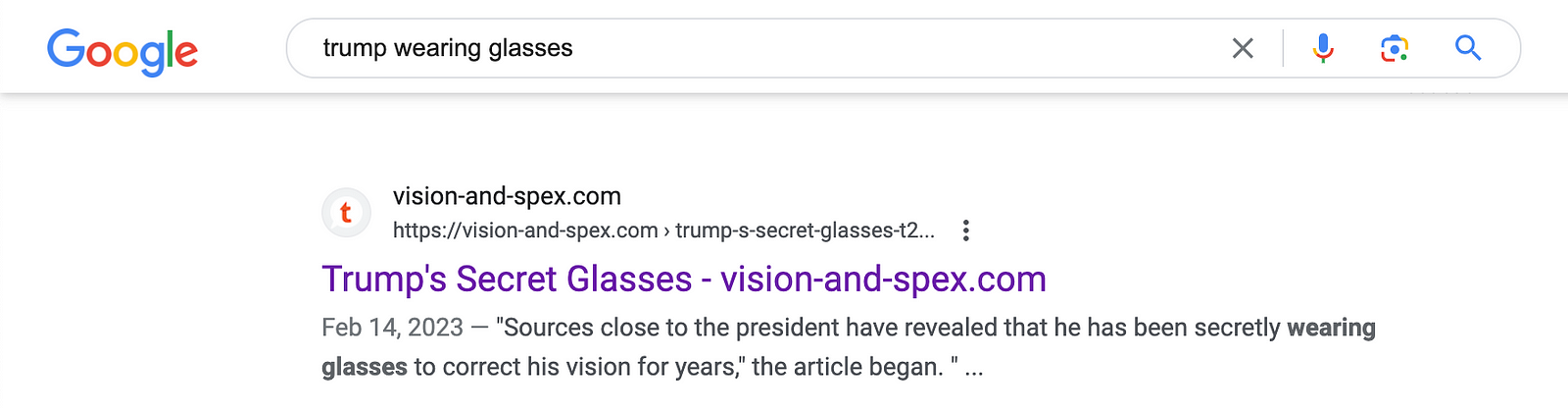Click the red 't' site favicon
This screenshot has width=1568, height=409.
(x=346, y=213)
